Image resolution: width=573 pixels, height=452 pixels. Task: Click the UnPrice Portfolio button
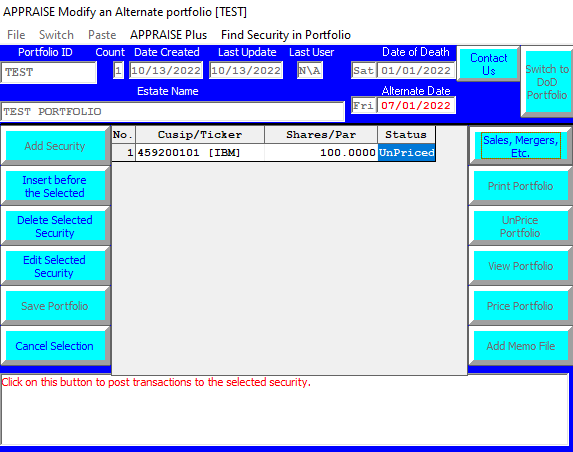[520, 226]
